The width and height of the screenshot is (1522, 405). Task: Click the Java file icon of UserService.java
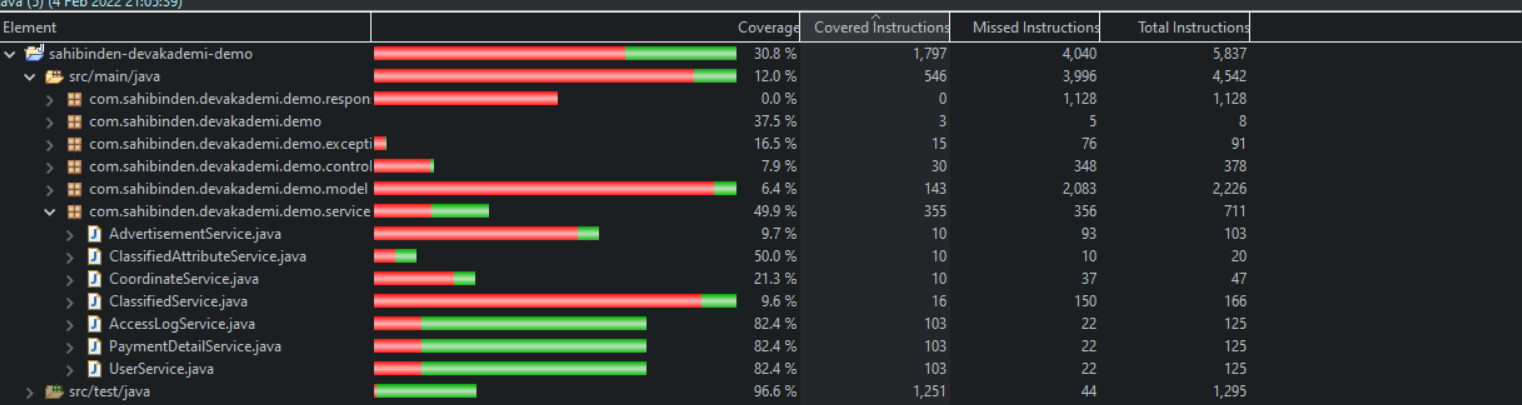coord(94,369)
